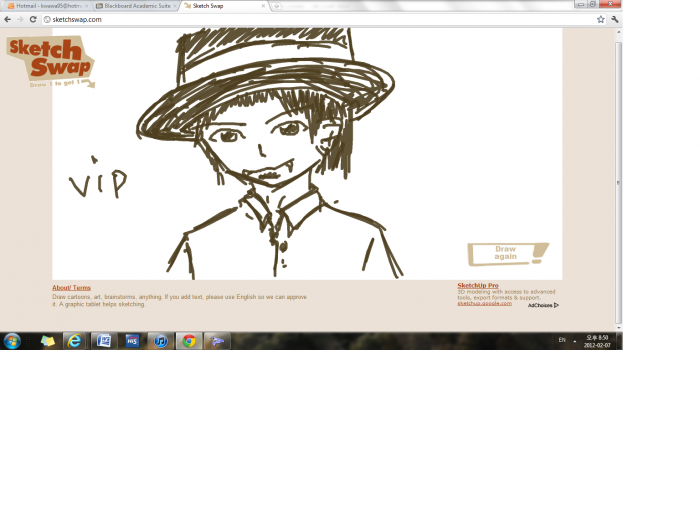Open the Chrome wrench settings menu

pyautogui.click(x=614, y=19)
